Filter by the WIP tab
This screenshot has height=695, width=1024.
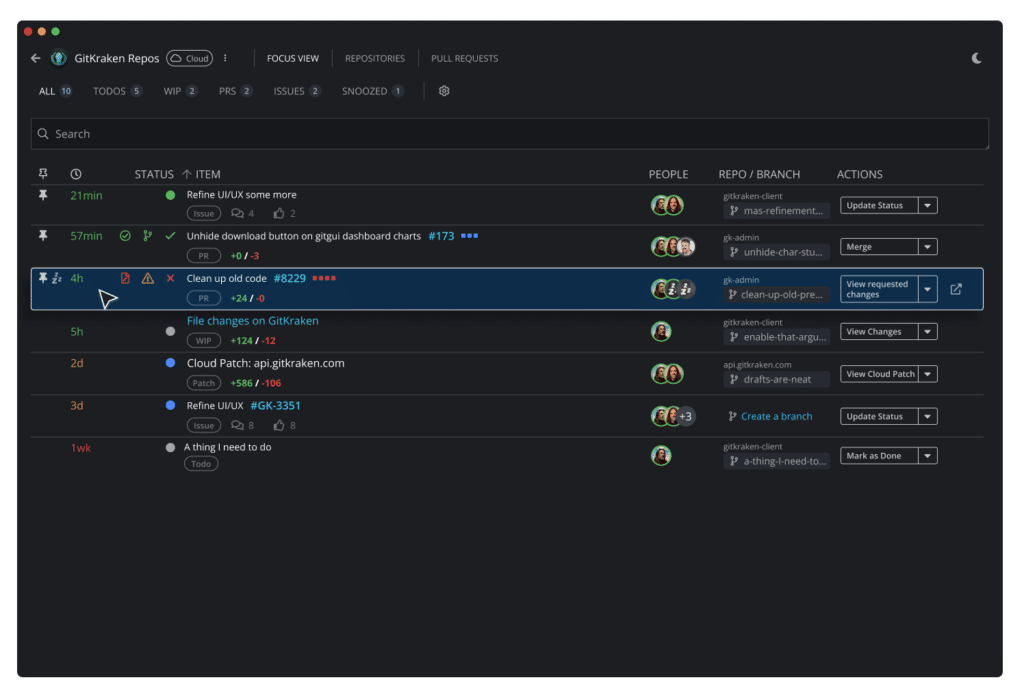point(180,91)
